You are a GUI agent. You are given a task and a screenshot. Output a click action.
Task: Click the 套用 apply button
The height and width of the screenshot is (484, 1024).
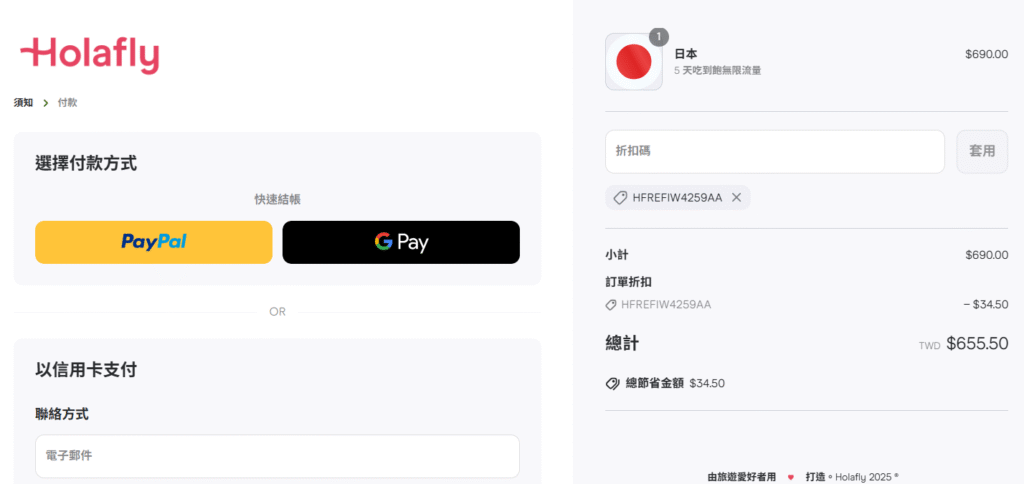pos(982,152)
